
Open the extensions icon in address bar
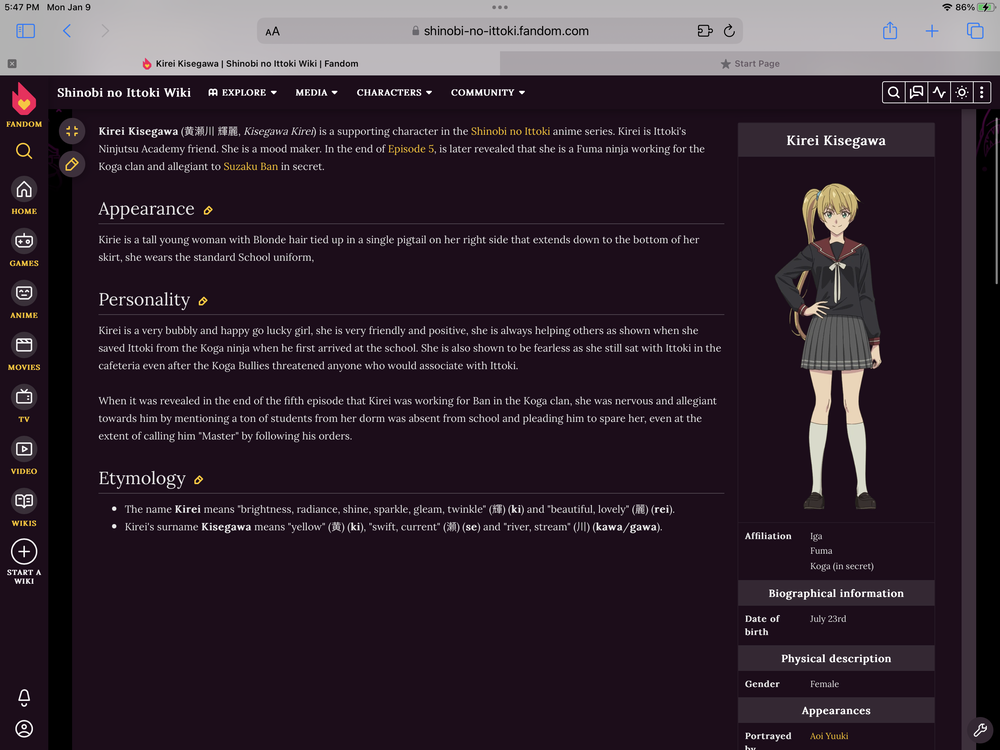(x=705, y=31)
